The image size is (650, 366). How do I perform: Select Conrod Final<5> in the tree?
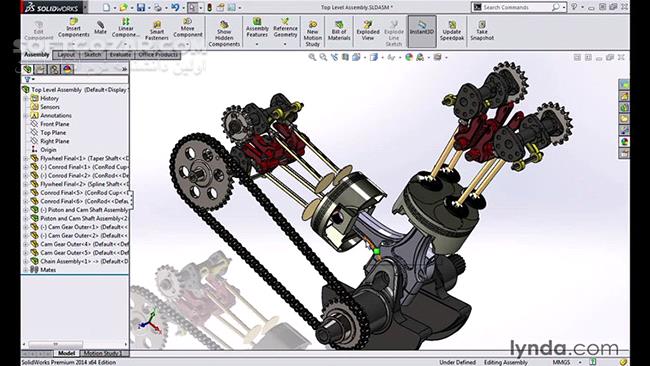point(80,193)
